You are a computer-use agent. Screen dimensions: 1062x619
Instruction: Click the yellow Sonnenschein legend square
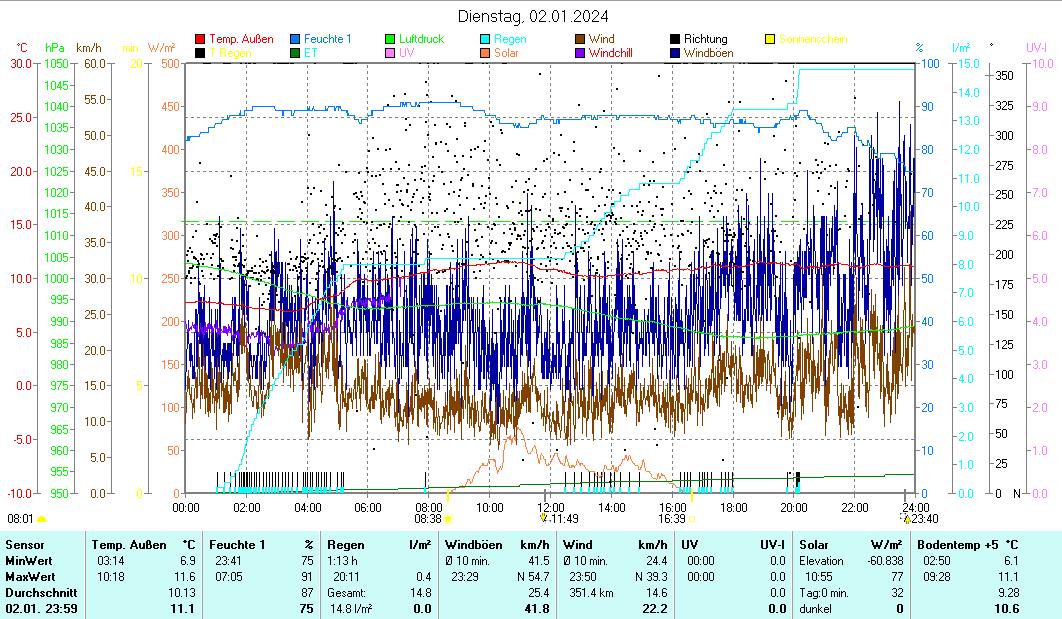coord(770,40)
